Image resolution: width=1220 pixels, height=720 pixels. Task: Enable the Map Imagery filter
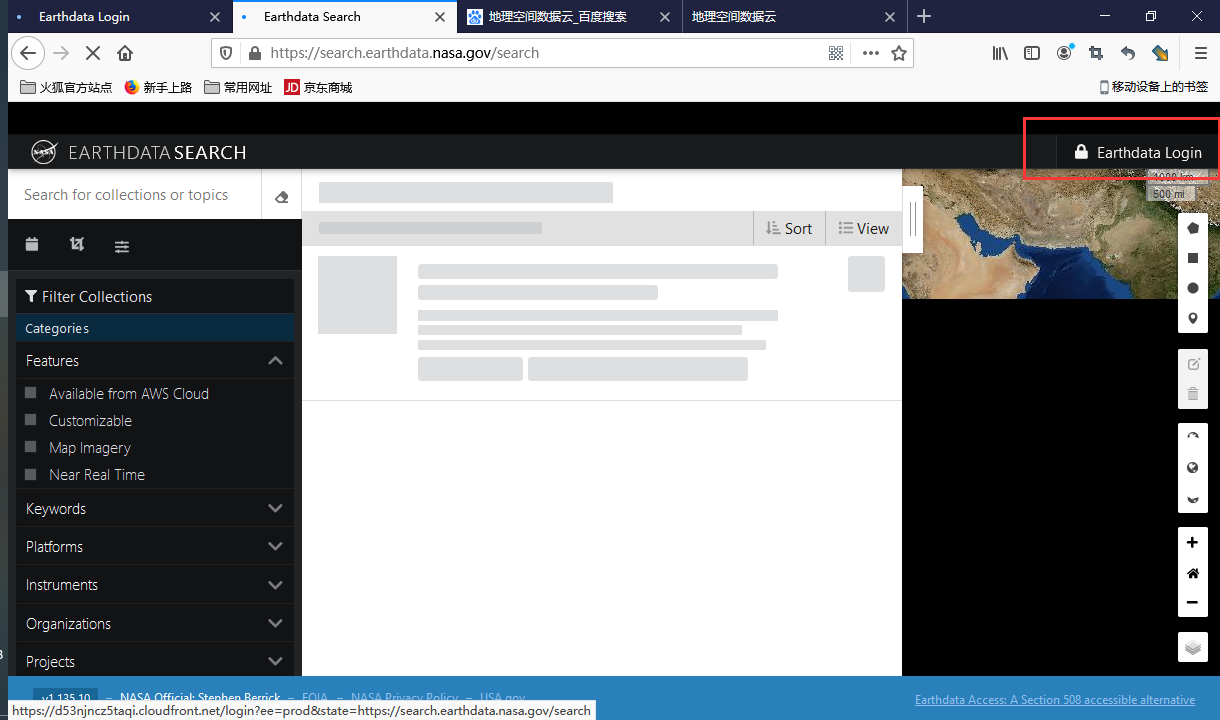tap(32, 447)
